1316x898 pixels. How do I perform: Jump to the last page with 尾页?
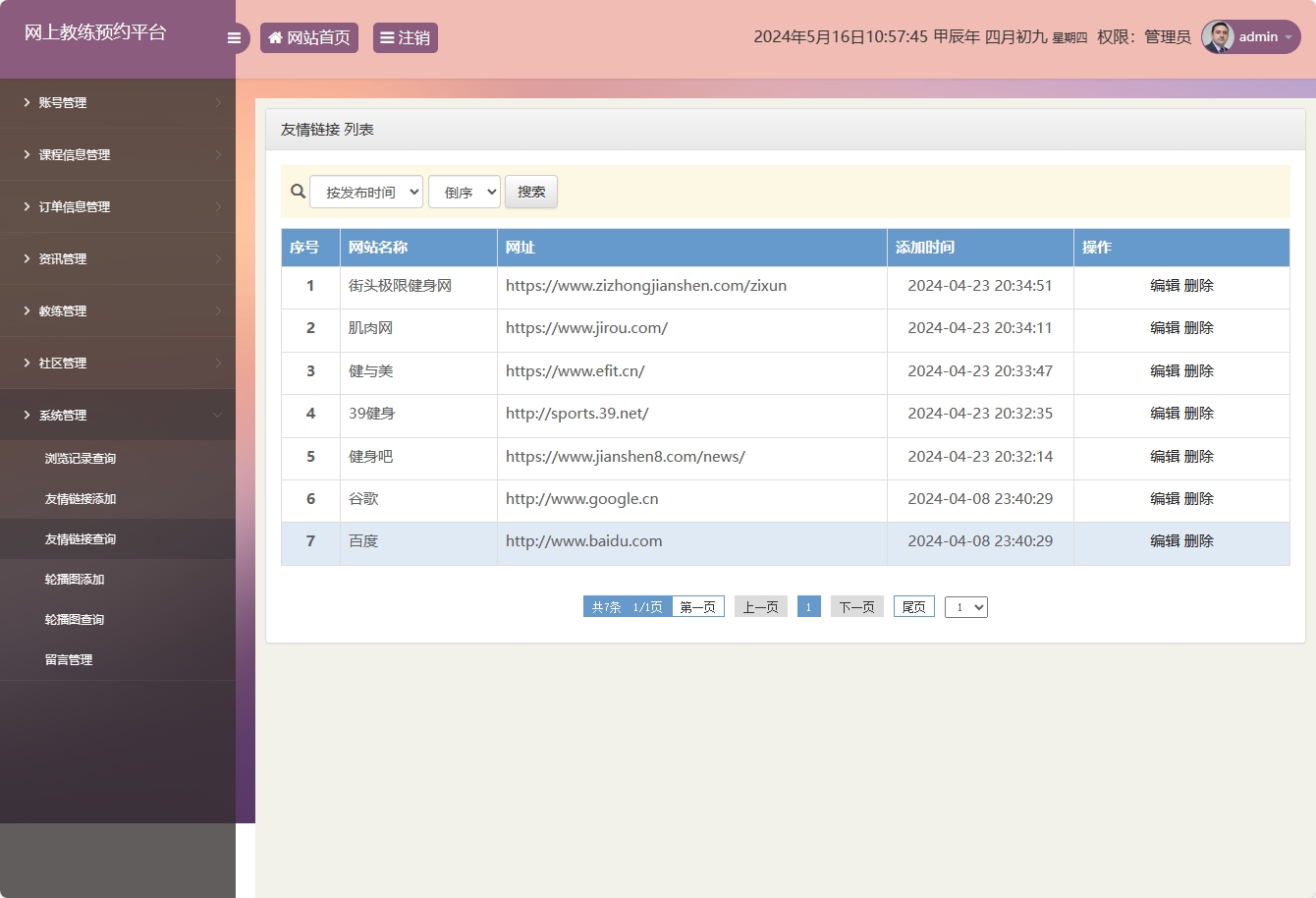click(x=913, y=606)
